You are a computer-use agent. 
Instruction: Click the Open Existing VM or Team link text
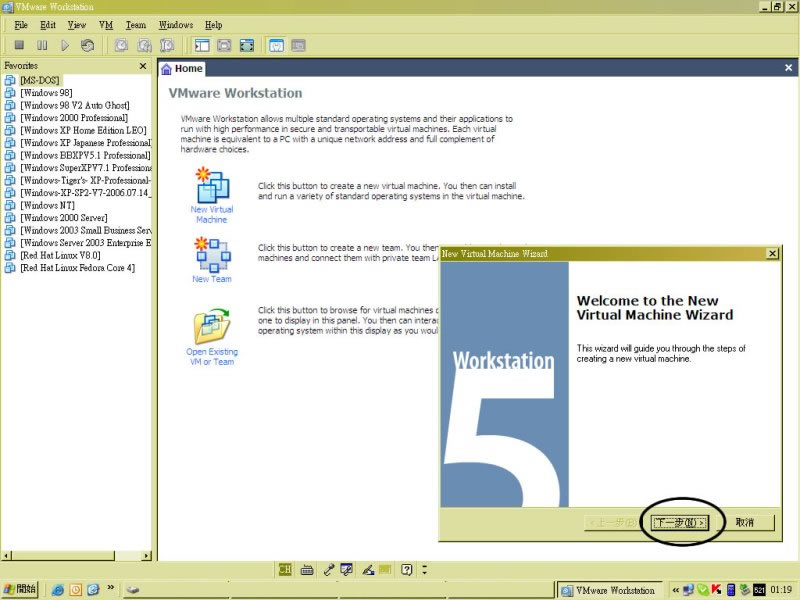click(x=212, y=357)
